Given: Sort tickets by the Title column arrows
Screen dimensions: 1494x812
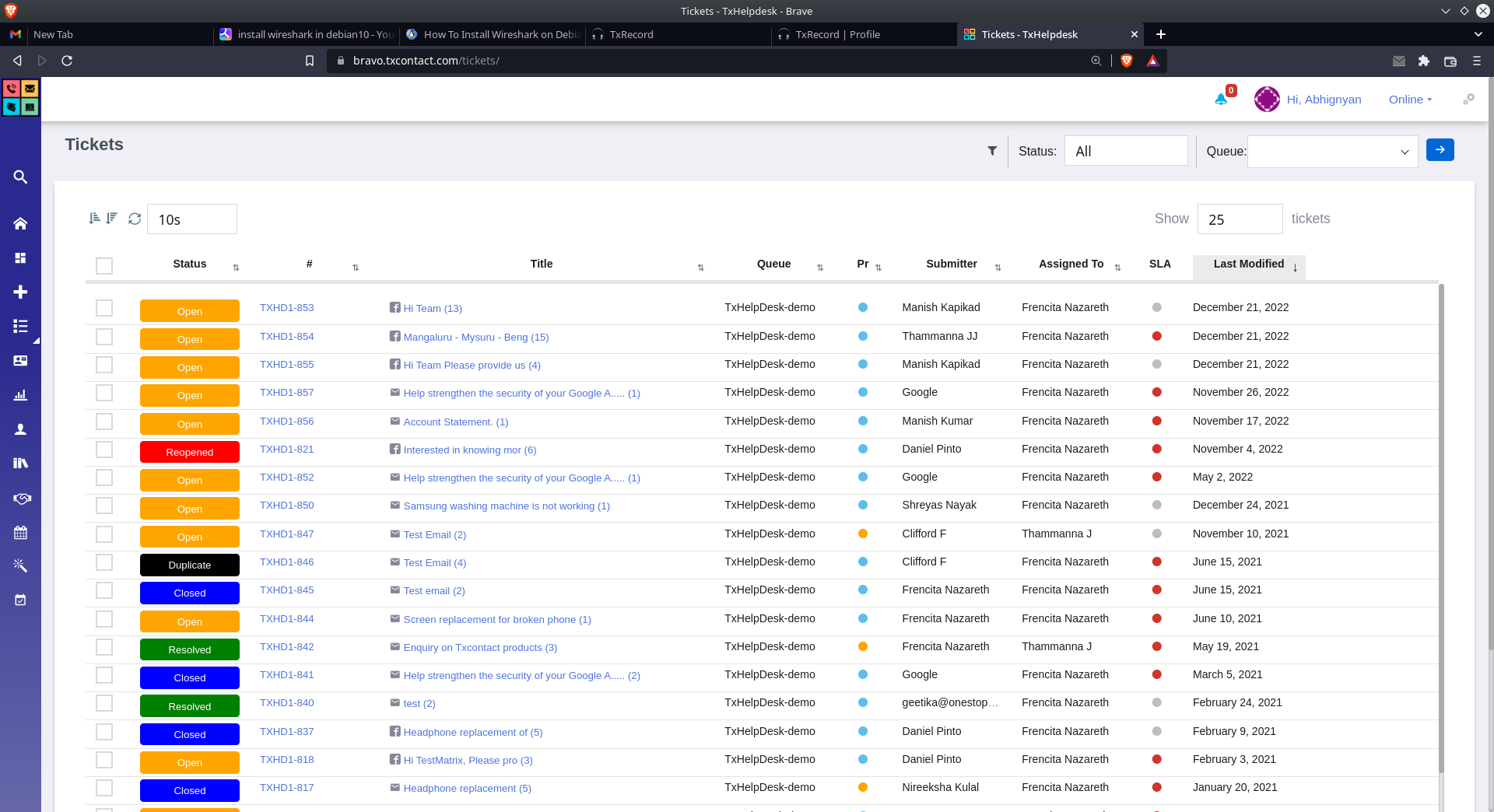Looking at the screenshot, I should click(x=700, y=268).
